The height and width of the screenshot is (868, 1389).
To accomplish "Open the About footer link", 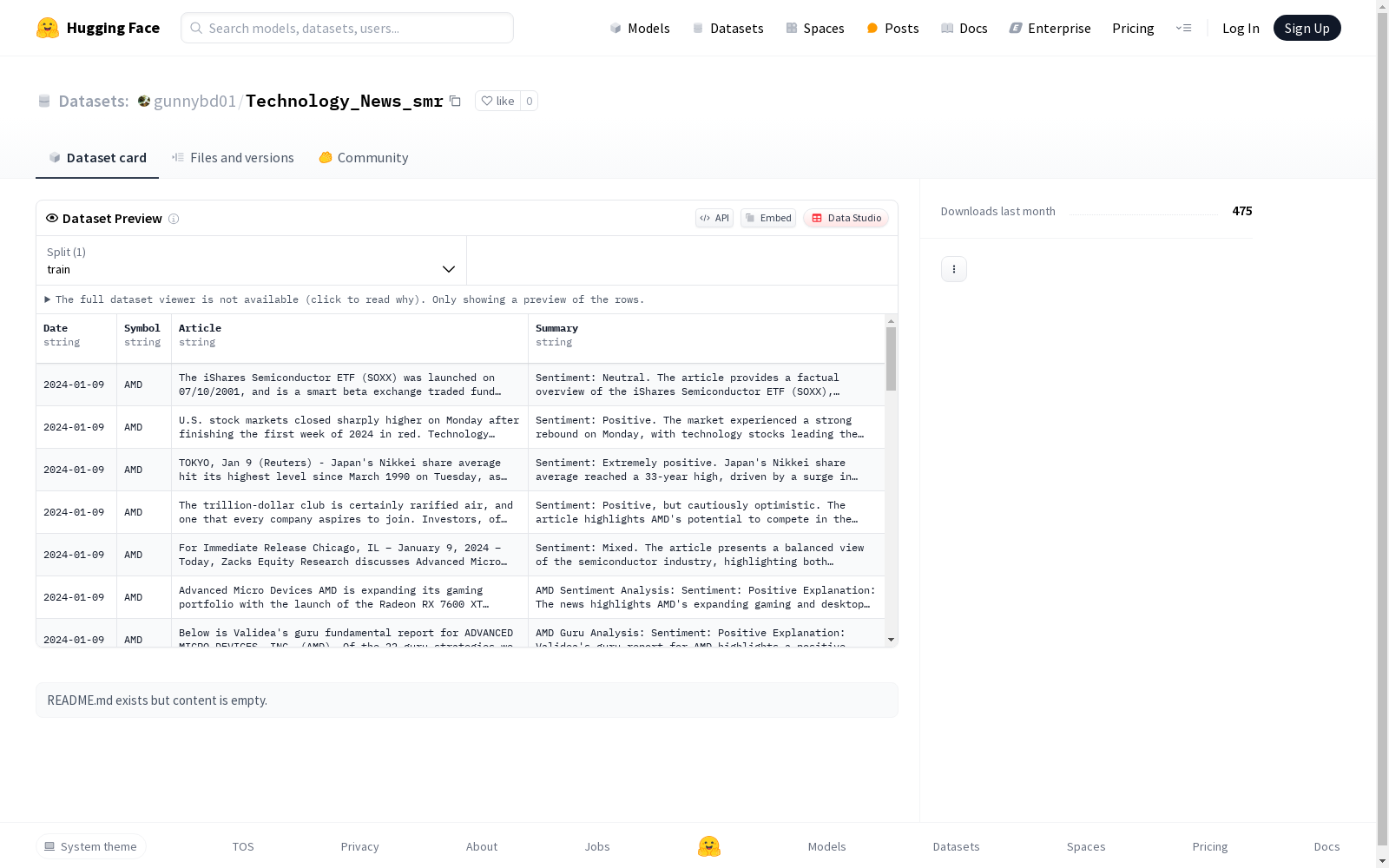I will pyautogui.click(x=482, y=846).
